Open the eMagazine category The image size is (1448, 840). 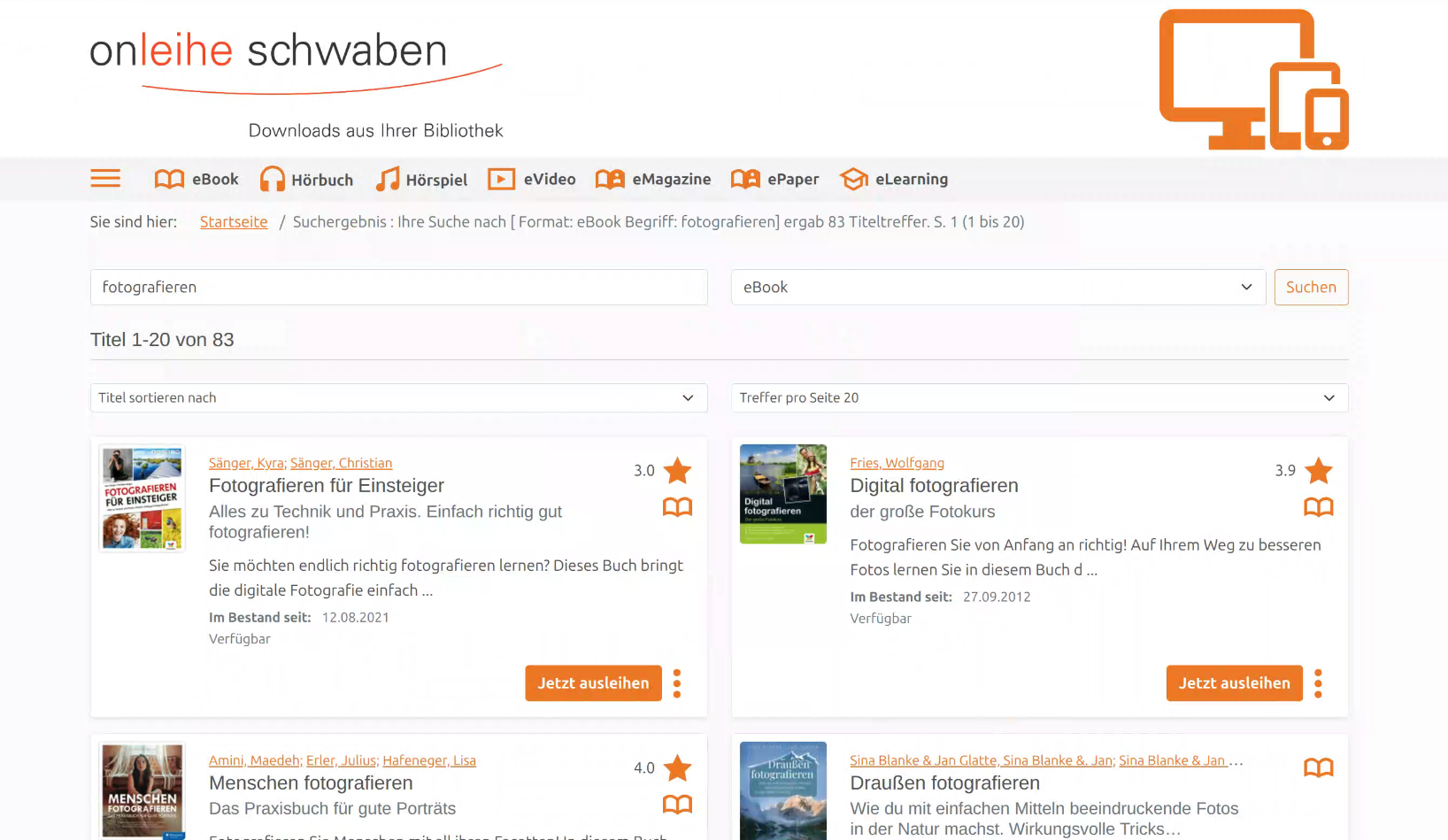pos(653,180)
